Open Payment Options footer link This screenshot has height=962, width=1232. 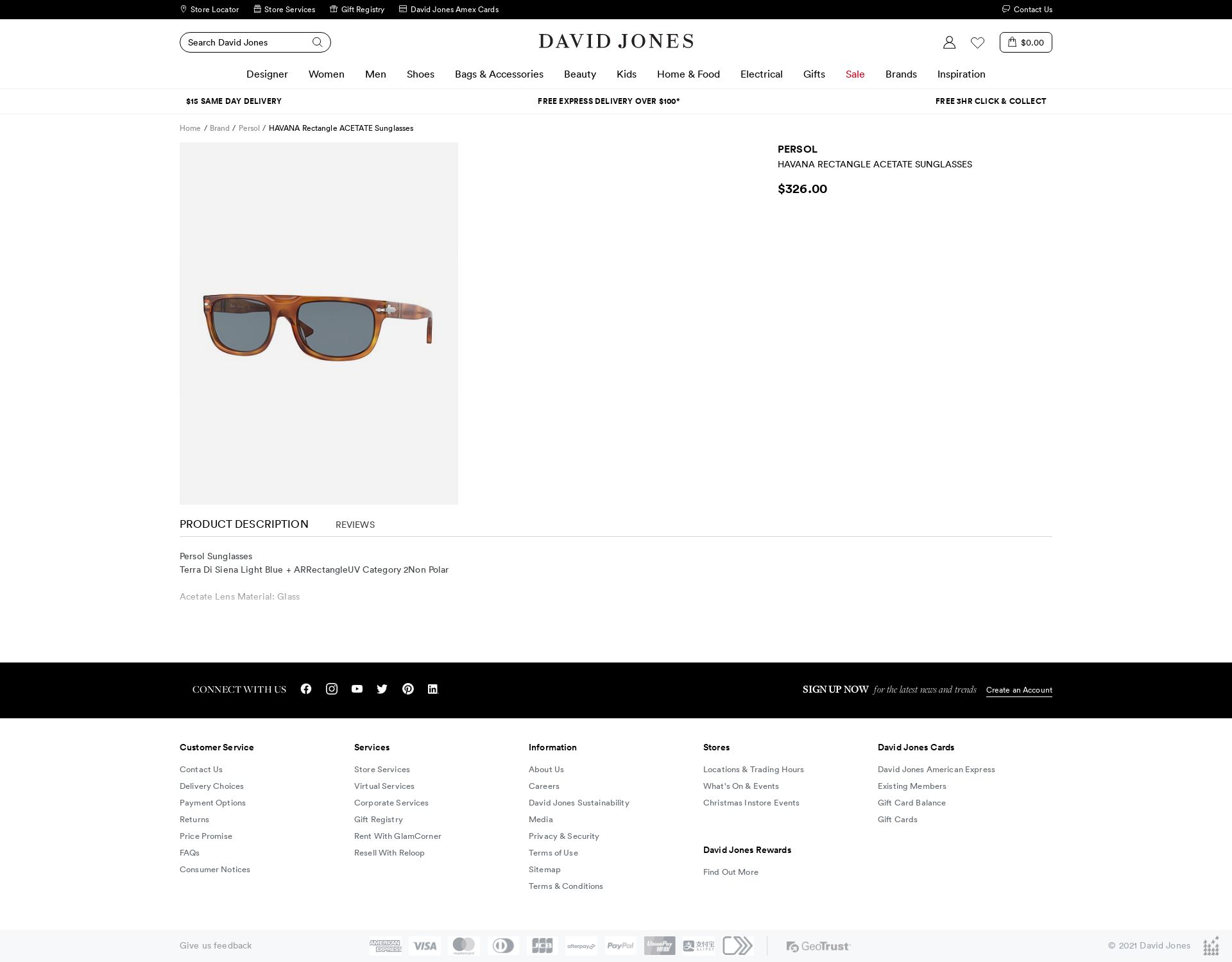212,803
